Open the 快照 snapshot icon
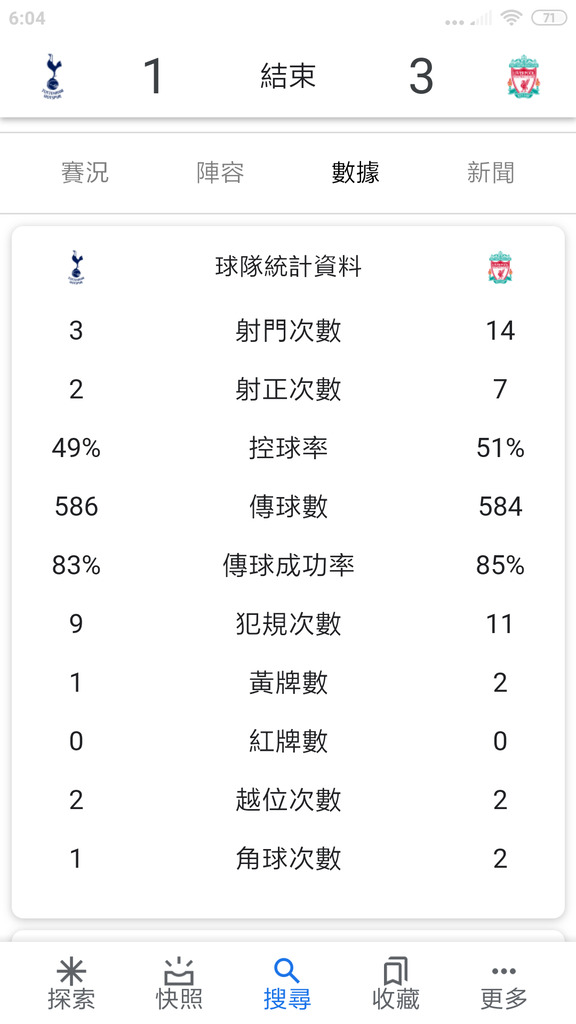The image size is (576, 1024). (x=179, y=972)
